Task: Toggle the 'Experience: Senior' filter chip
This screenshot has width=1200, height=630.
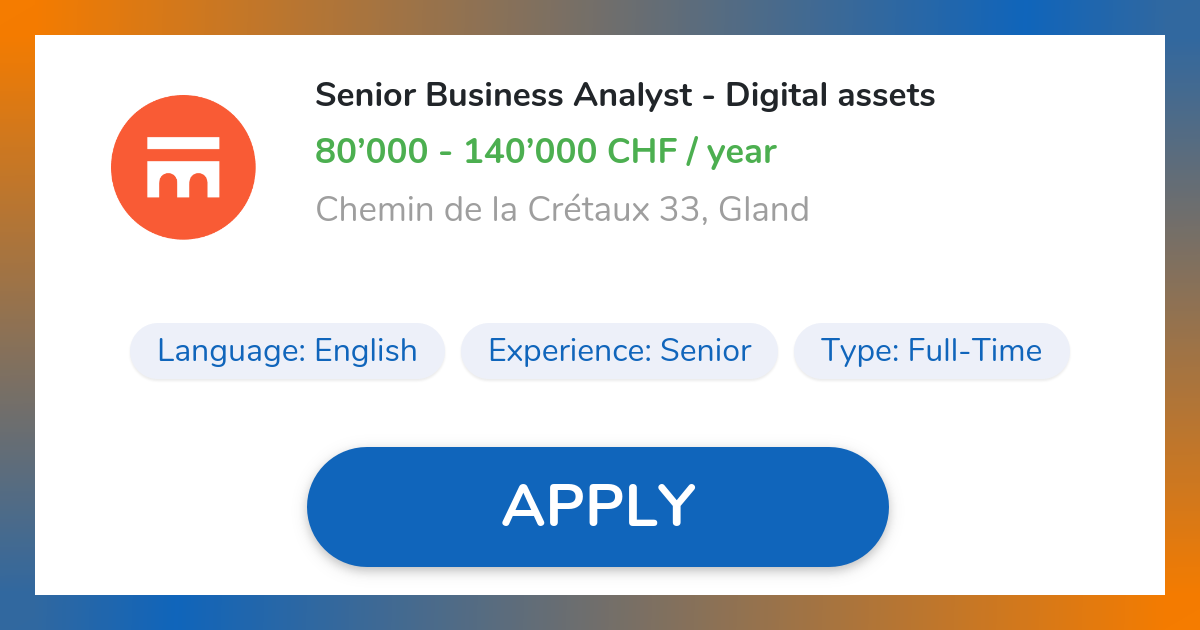Action: [619, 351]
